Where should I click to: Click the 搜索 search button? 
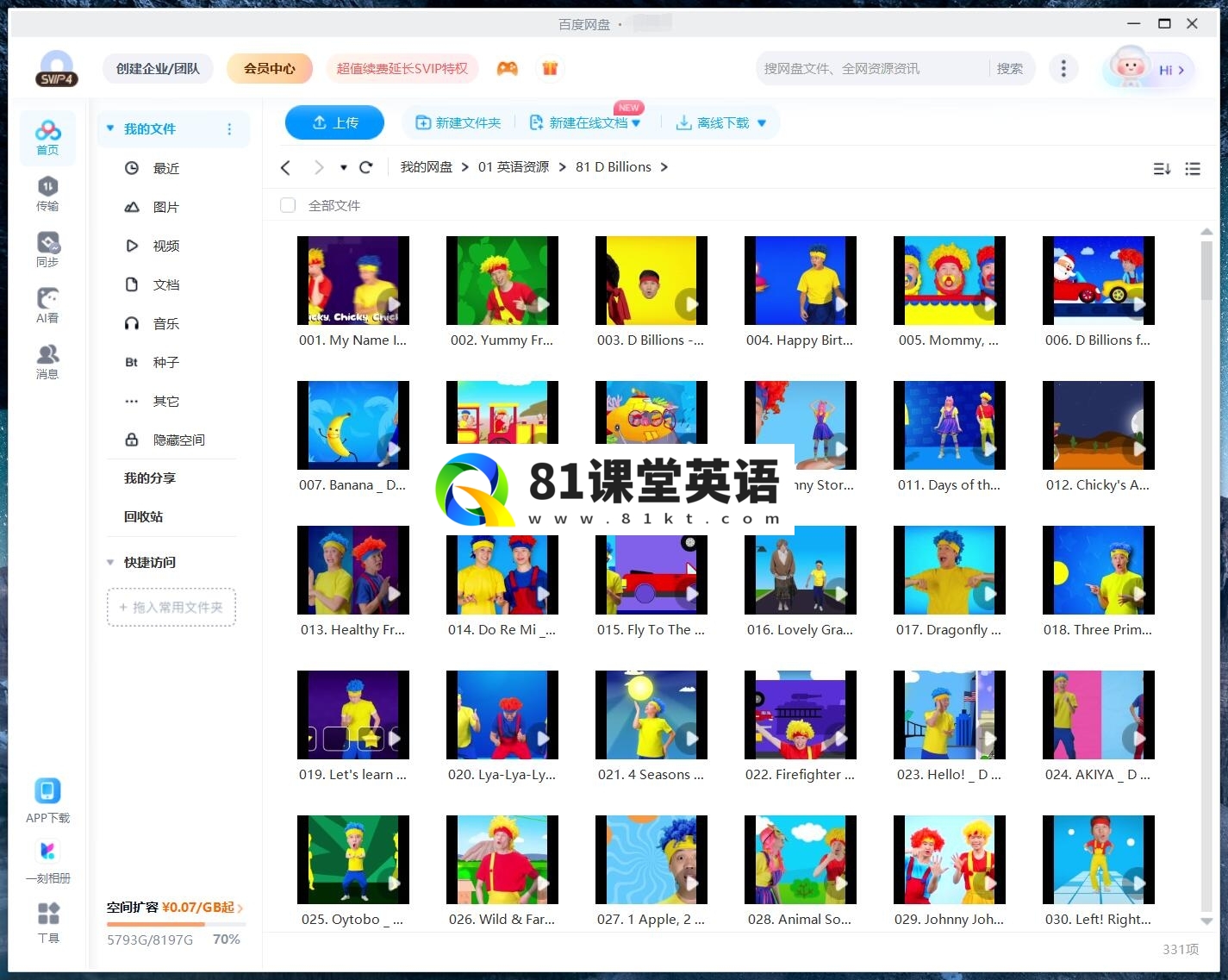point(1010,68)
